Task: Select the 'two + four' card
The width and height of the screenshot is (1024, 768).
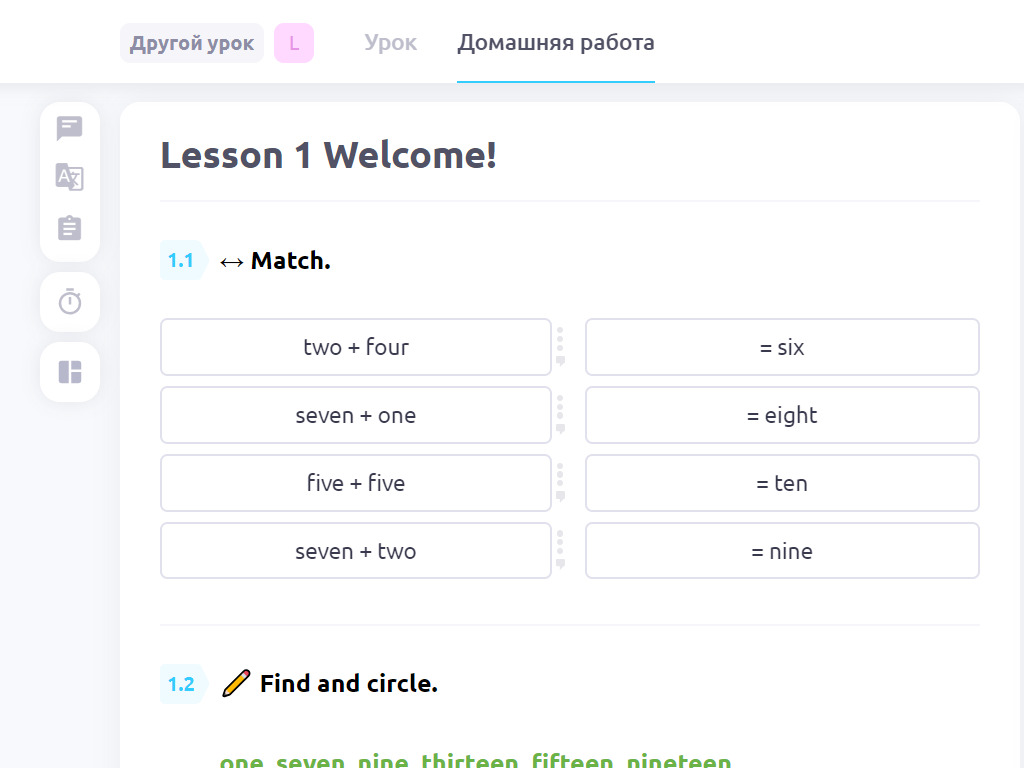Action: point(356,347)
